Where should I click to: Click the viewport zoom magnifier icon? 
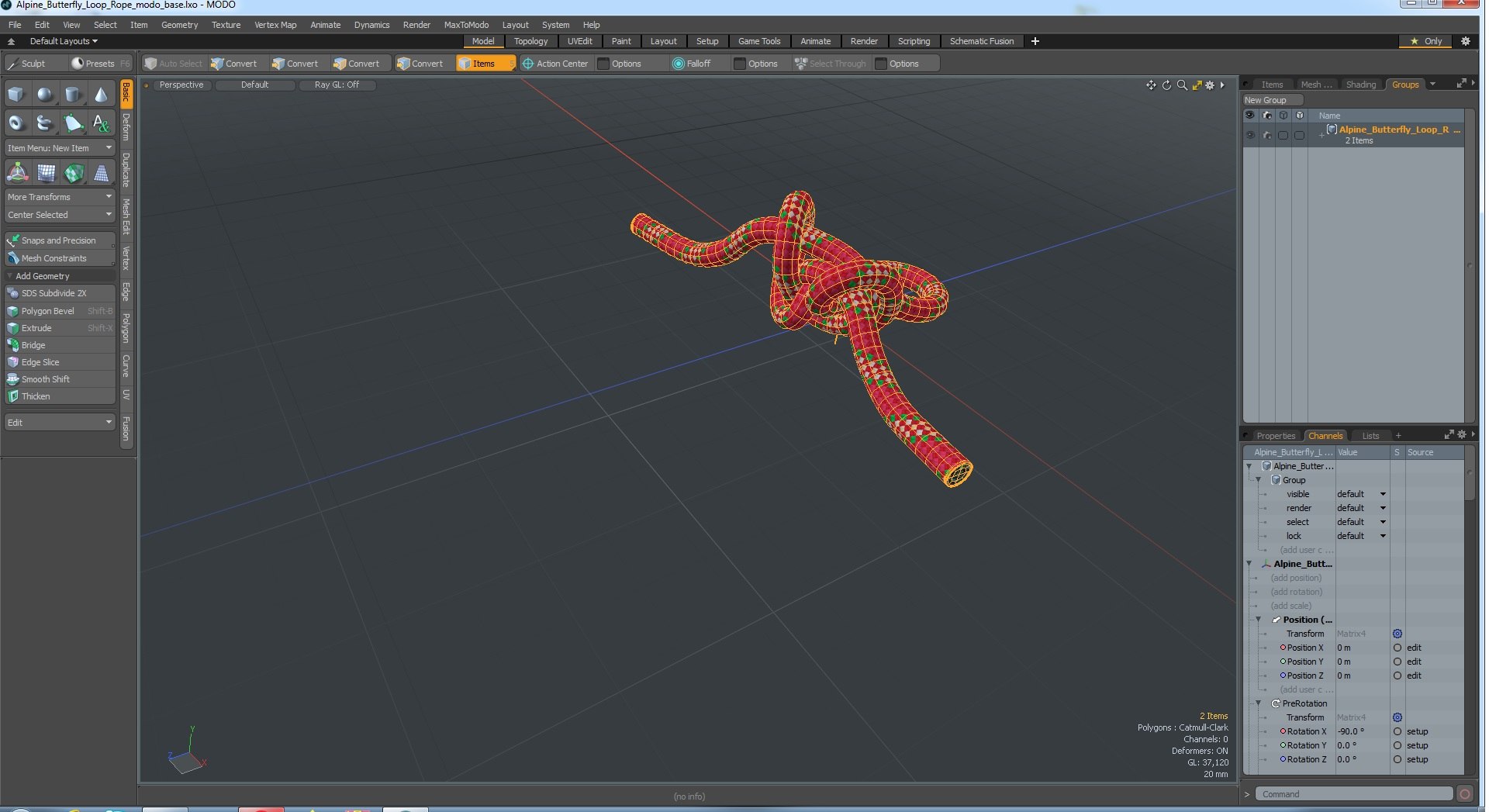[1182, 85]
